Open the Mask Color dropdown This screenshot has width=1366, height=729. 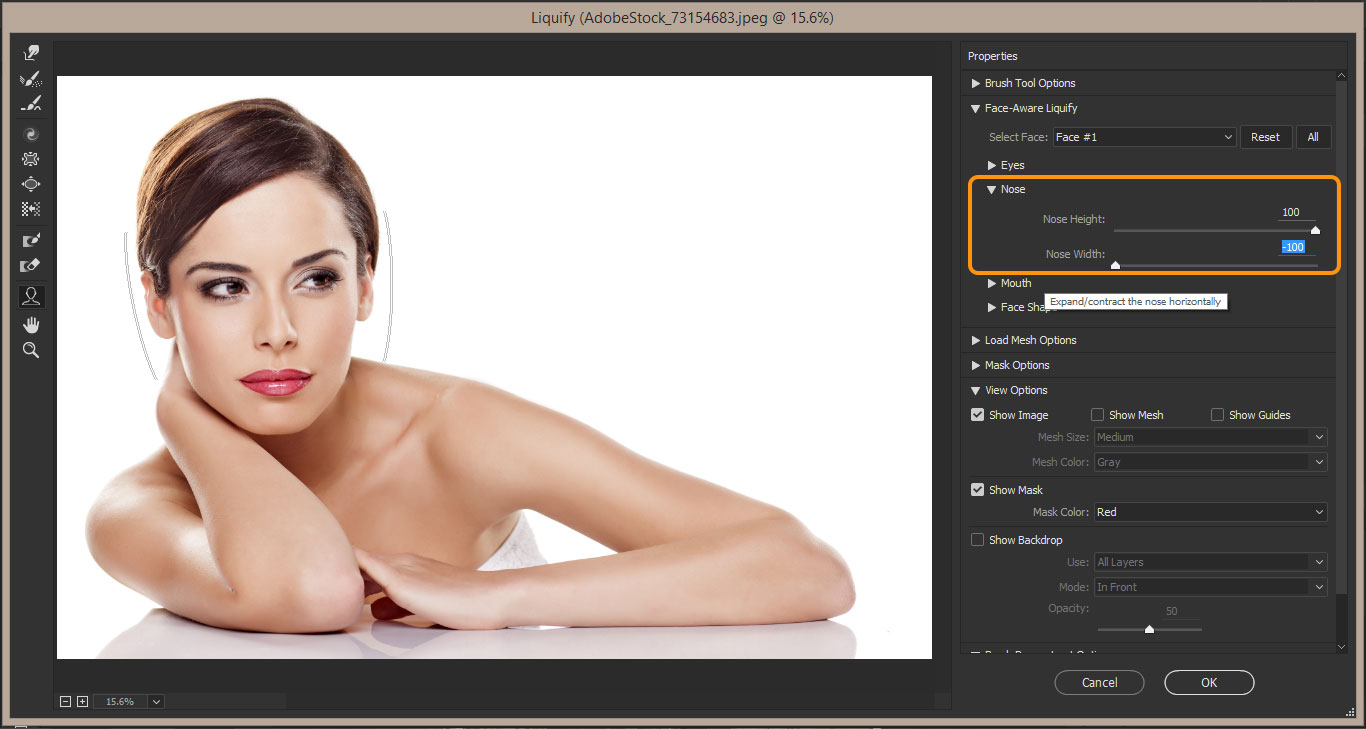(1211, 512)
